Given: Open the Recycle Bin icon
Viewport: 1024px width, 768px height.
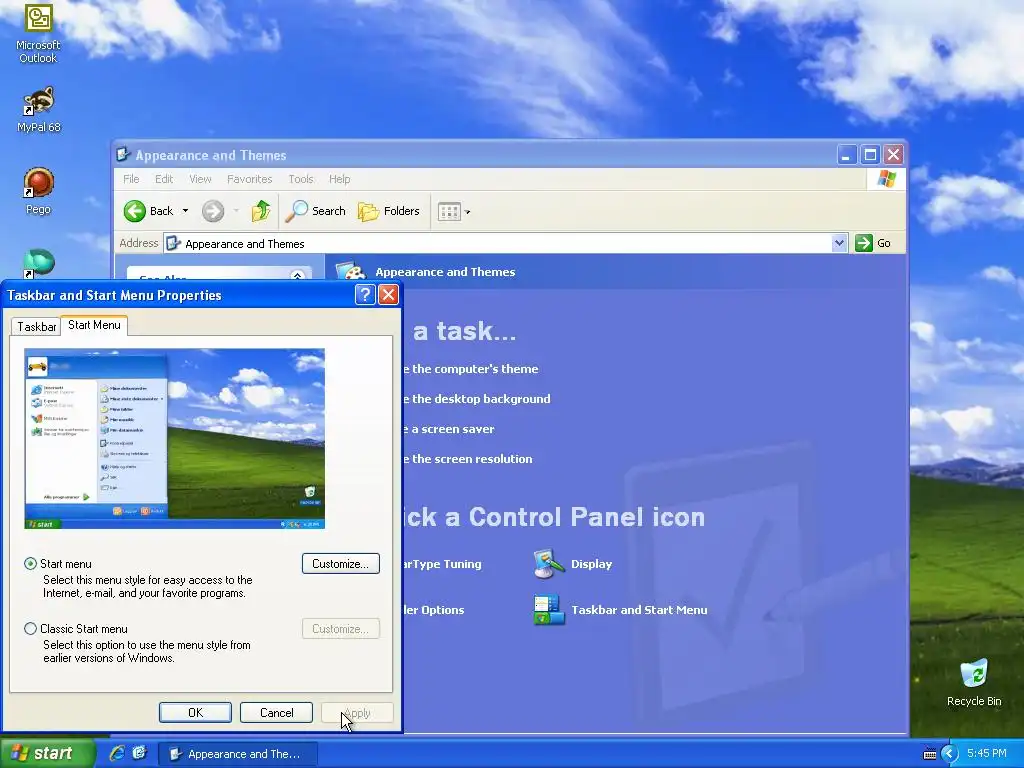Looking at the screenshot, I should point(974,682).
